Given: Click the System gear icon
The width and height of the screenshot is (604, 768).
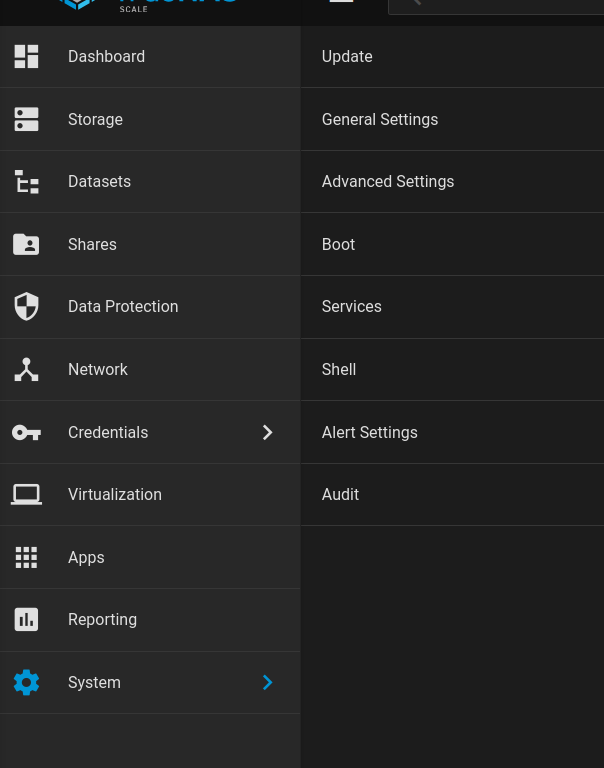Looking at the screenshot, I should pyautogui.click(x=26, y=682).
